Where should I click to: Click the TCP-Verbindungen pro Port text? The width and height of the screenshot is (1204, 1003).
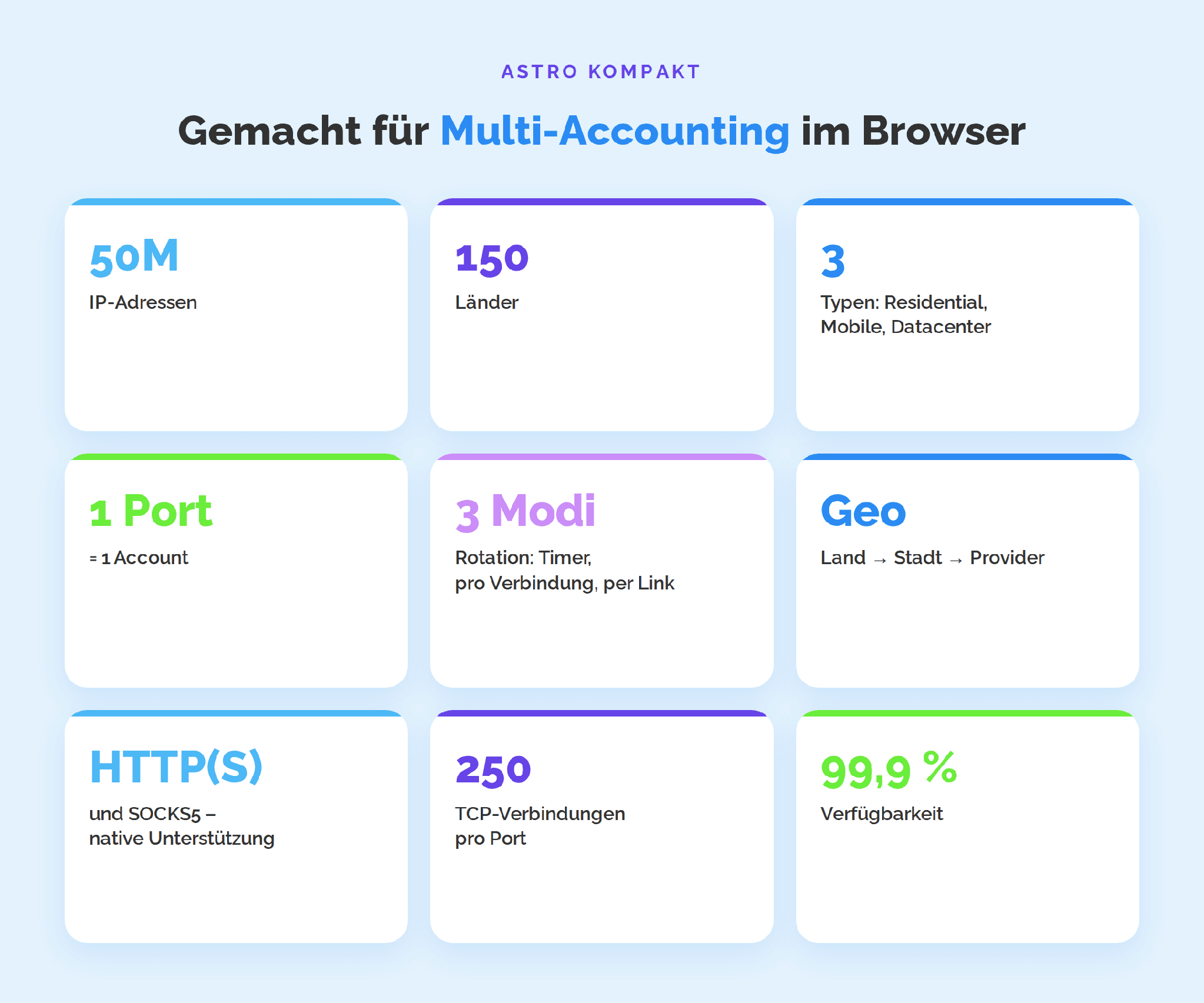coord(540,826)
